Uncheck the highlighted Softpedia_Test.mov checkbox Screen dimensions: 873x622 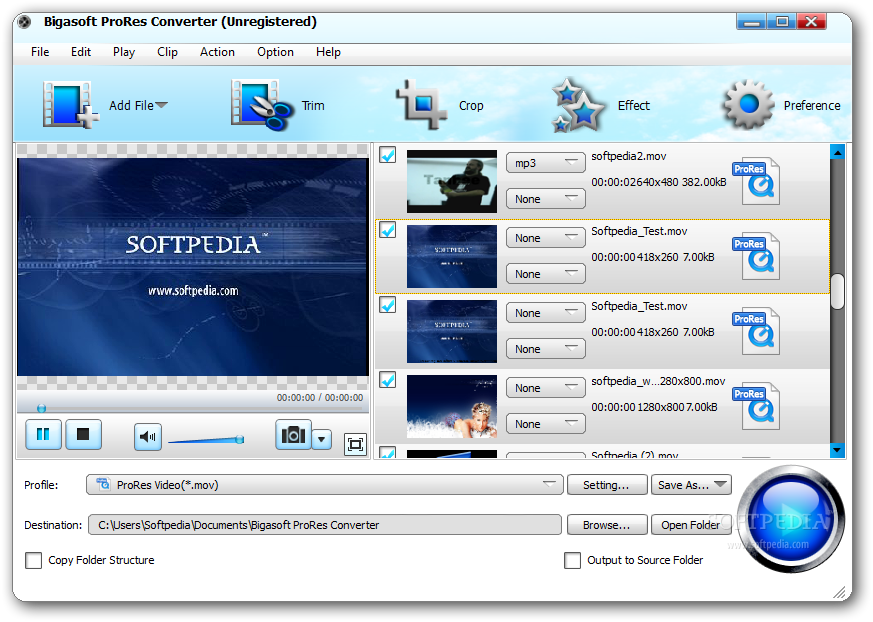388,229
